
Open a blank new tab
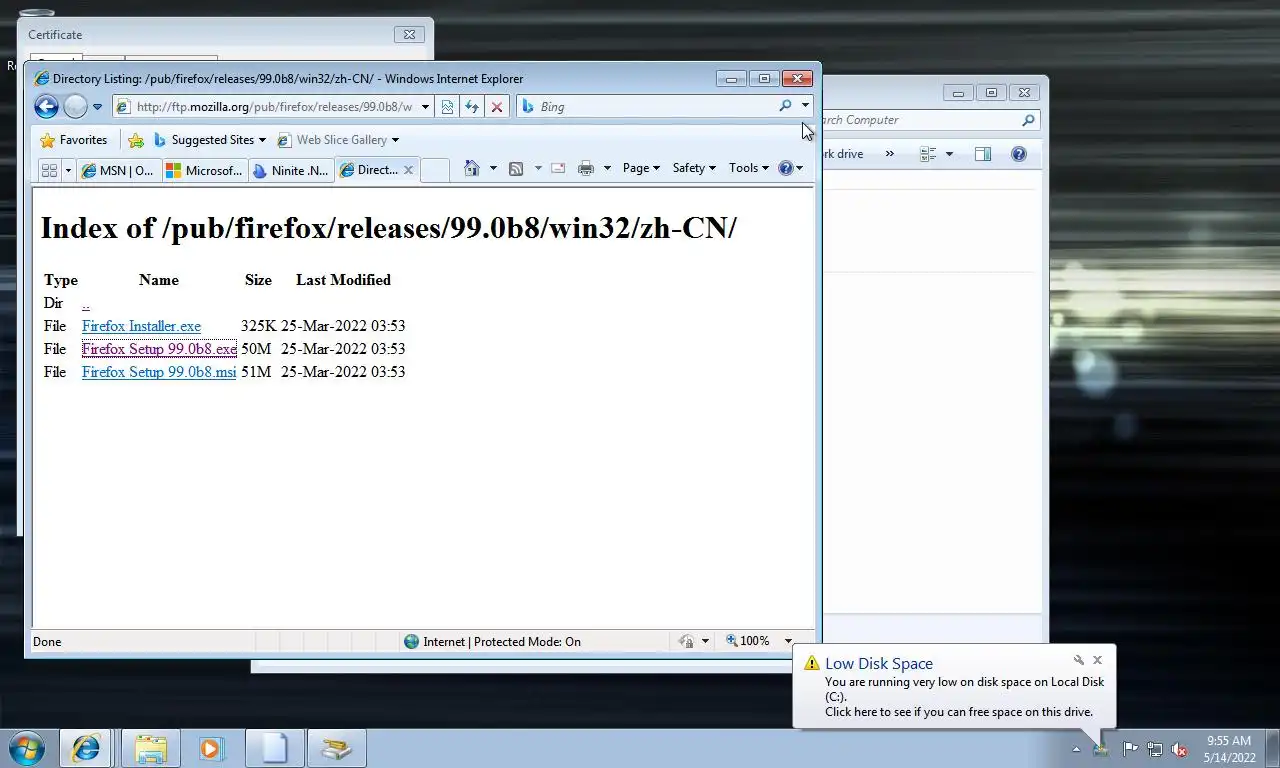(435, 170)
